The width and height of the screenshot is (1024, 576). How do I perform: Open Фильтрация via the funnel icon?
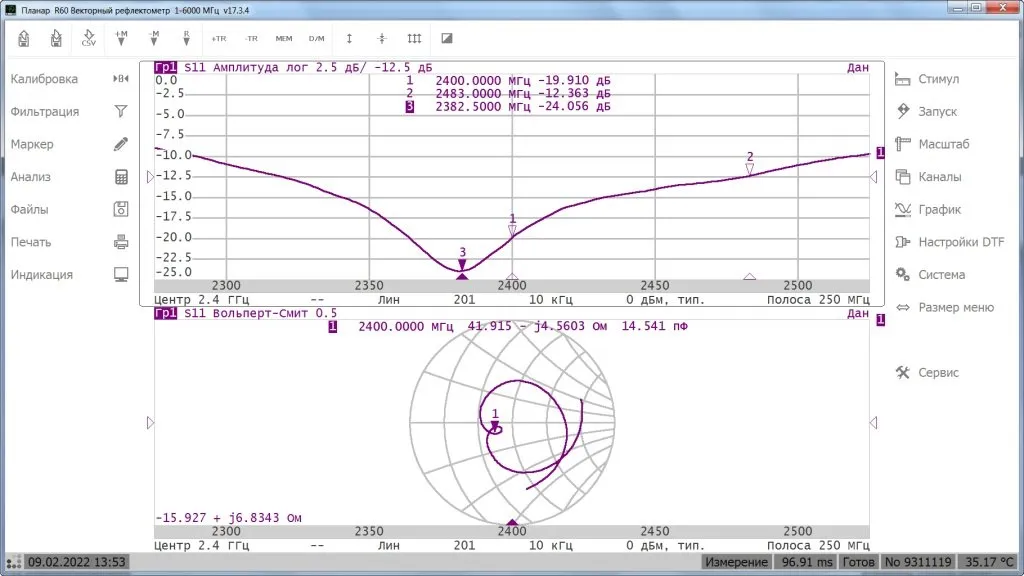coord(121,112)
